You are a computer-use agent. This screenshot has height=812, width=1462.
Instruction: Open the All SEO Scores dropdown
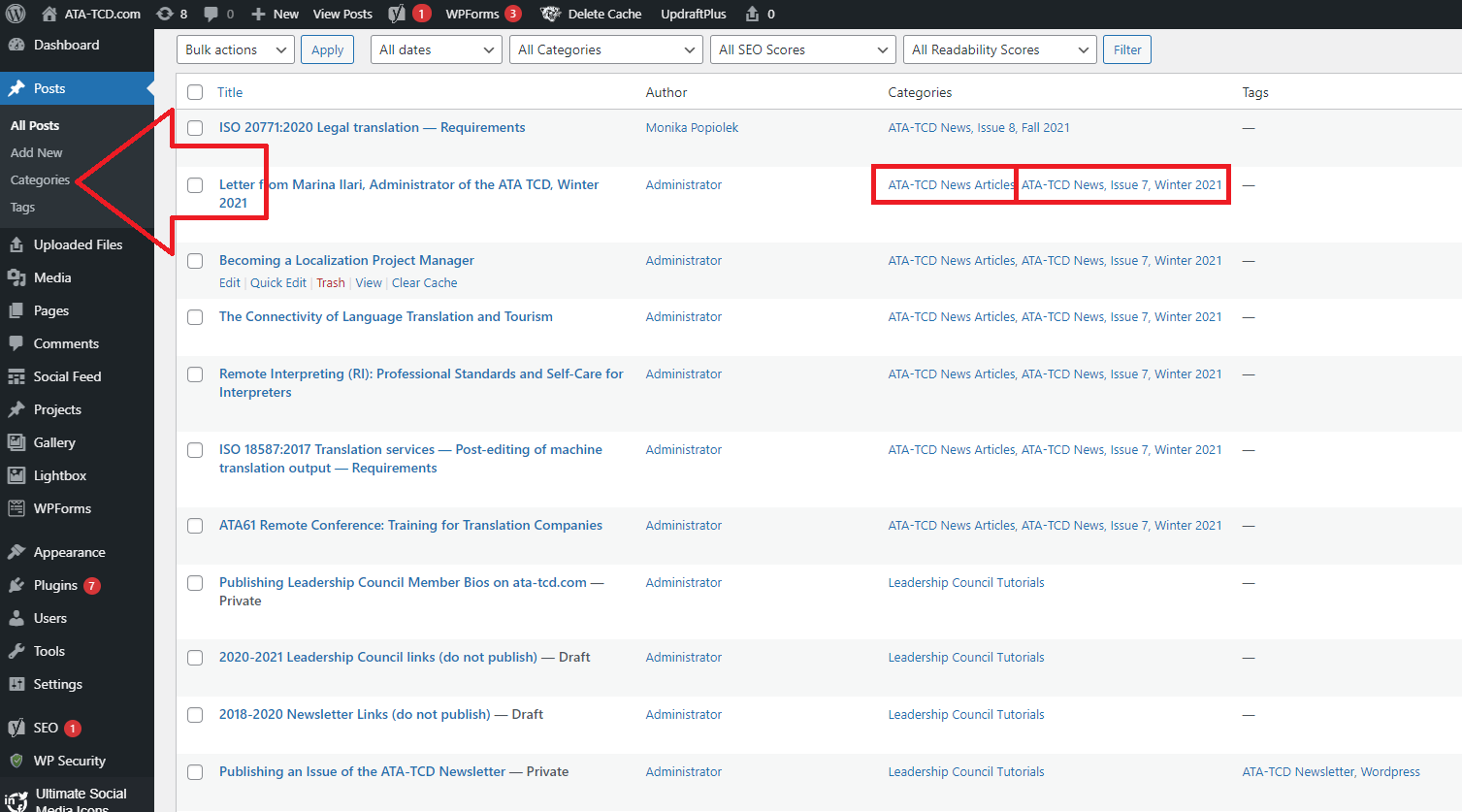coord(802,49)
